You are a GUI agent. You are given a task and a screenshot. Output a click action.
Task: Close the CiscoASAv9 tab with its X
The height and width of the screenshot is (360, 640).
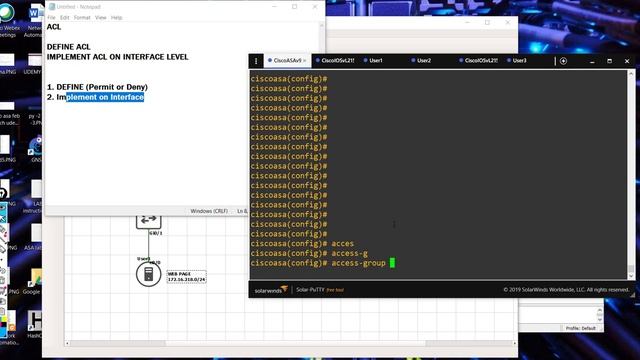[x=304, y=61]
